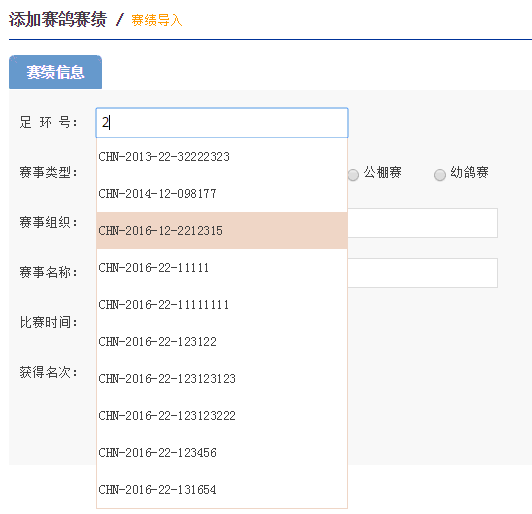
Task: Select suggestion CHN-2016-22-11111111
Action: pos(222,305)
